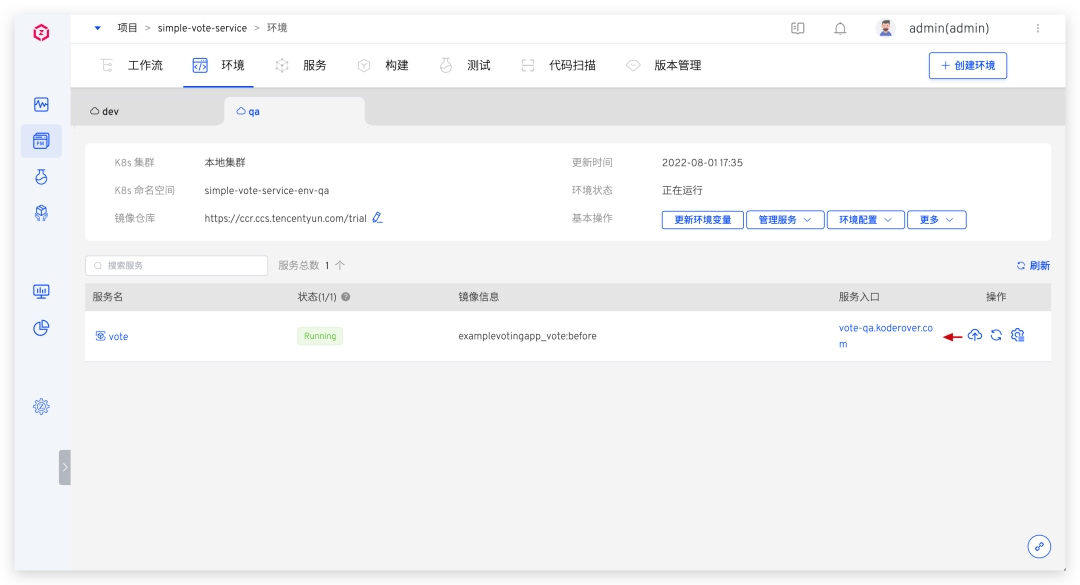This screenshot has height=585, width=1080.
Task: Switch to the 工作流 tab
Action: point(132,66)
